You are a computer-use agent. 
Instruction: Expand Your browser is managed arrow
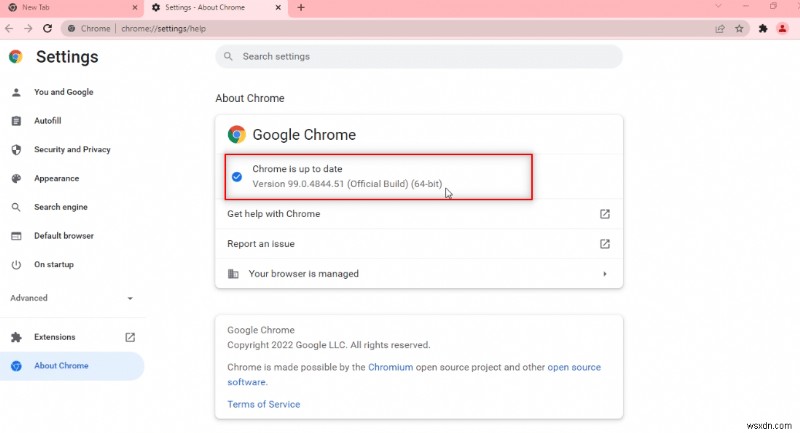click(604, 274)
